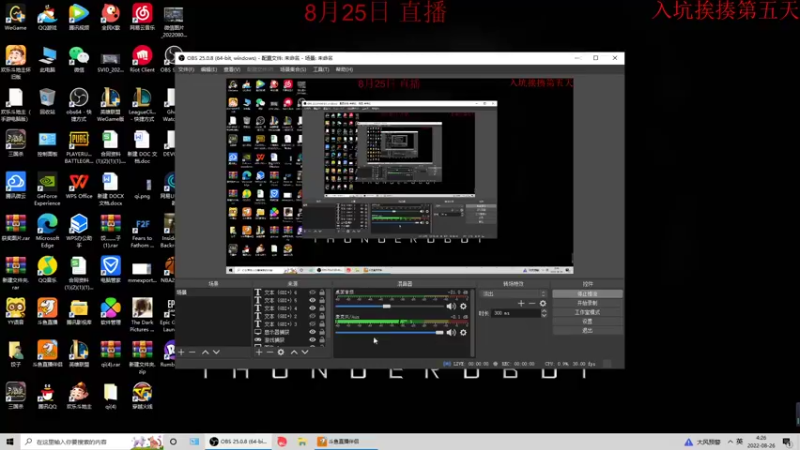Viewport: 800px width, 450px height.
Task: Adjust 桌面音频 desktop audio volume slider
Action: pyautogui.click(x=389, y=306)
